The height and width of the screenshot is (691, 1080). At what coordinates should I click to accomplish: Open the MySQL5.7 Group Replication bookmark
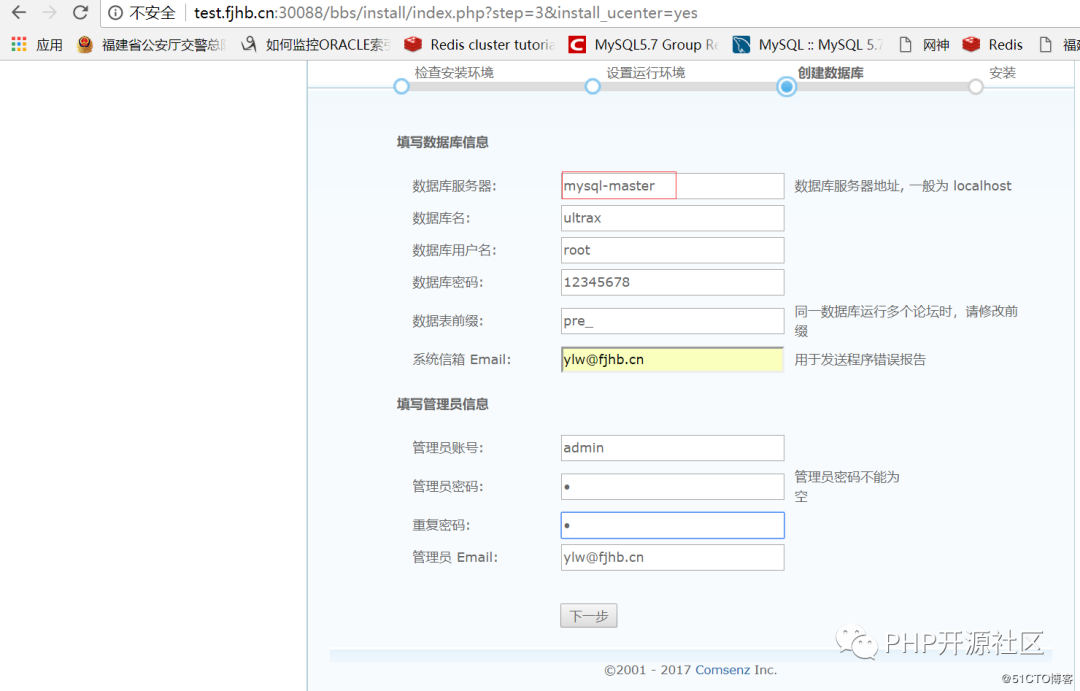(643, 45)
